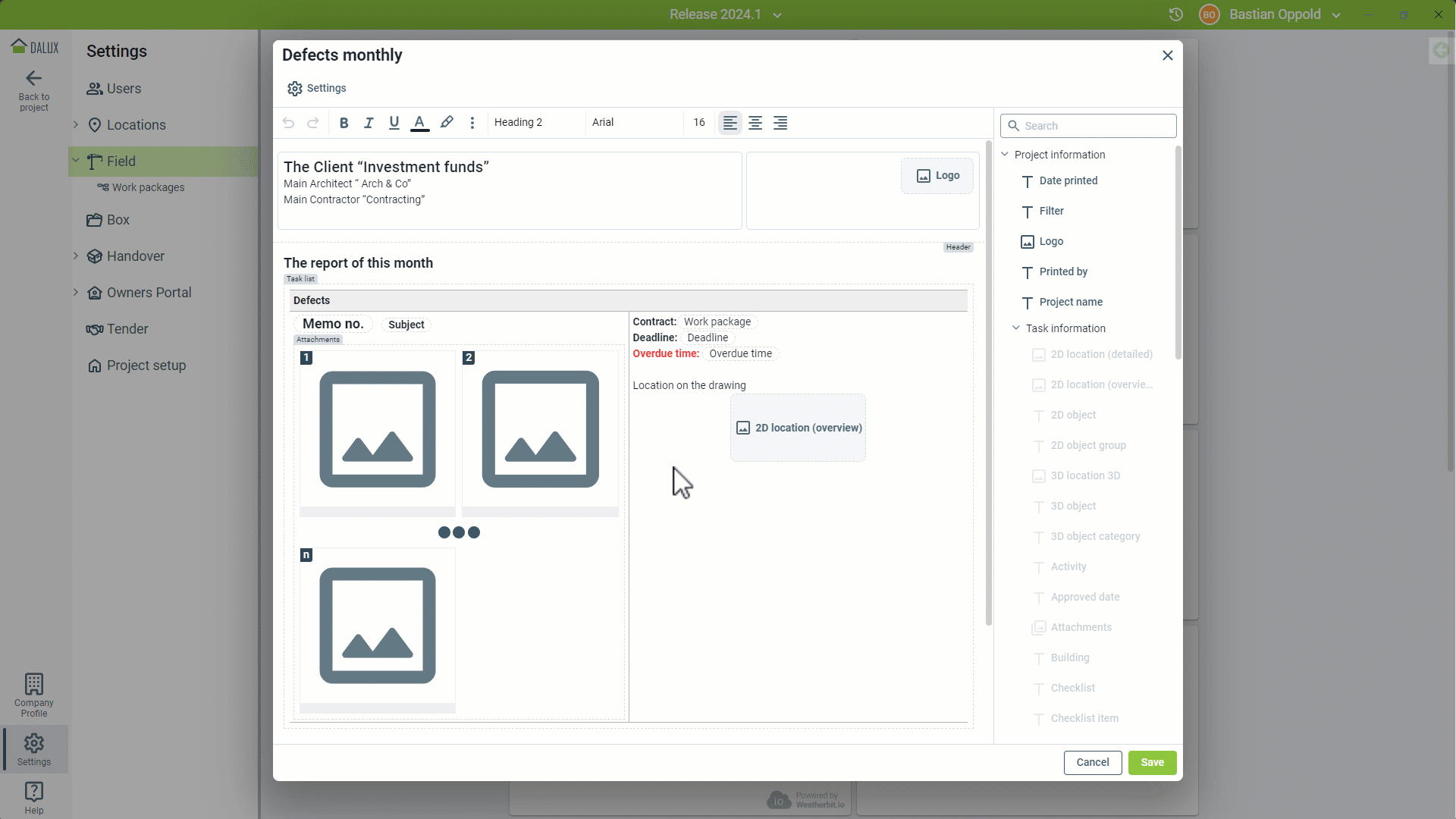
Task: Open the template Settings gear
Action: coord(317,89)
